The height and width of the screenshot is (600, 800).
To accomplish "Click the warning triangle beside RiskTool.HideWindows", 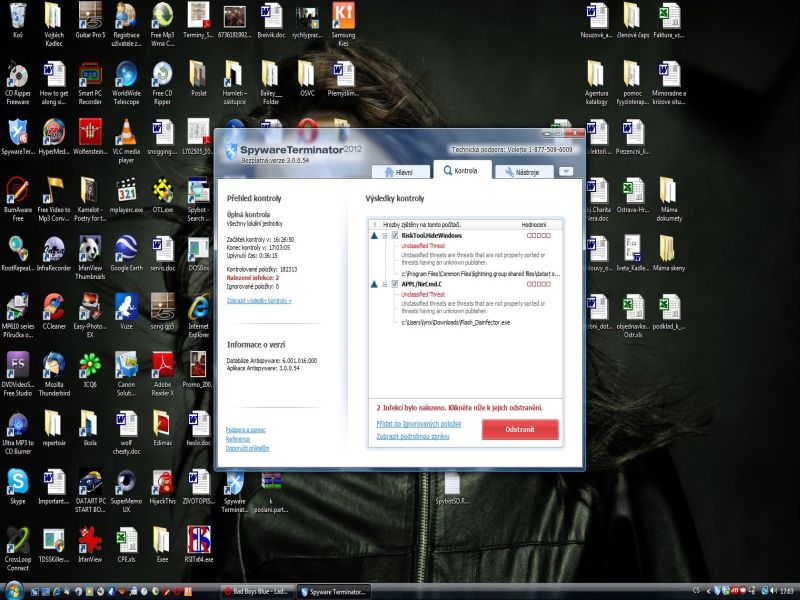I will click(x=374, y=236).
